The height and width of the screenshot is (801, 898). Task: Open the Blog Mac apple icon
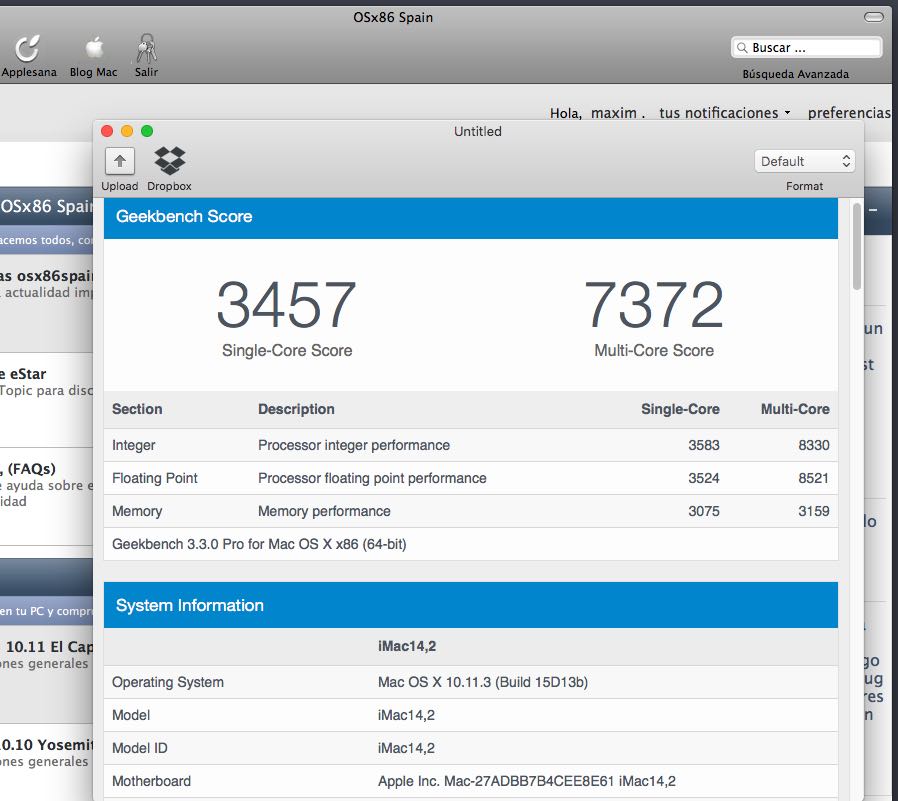point(94,48)
